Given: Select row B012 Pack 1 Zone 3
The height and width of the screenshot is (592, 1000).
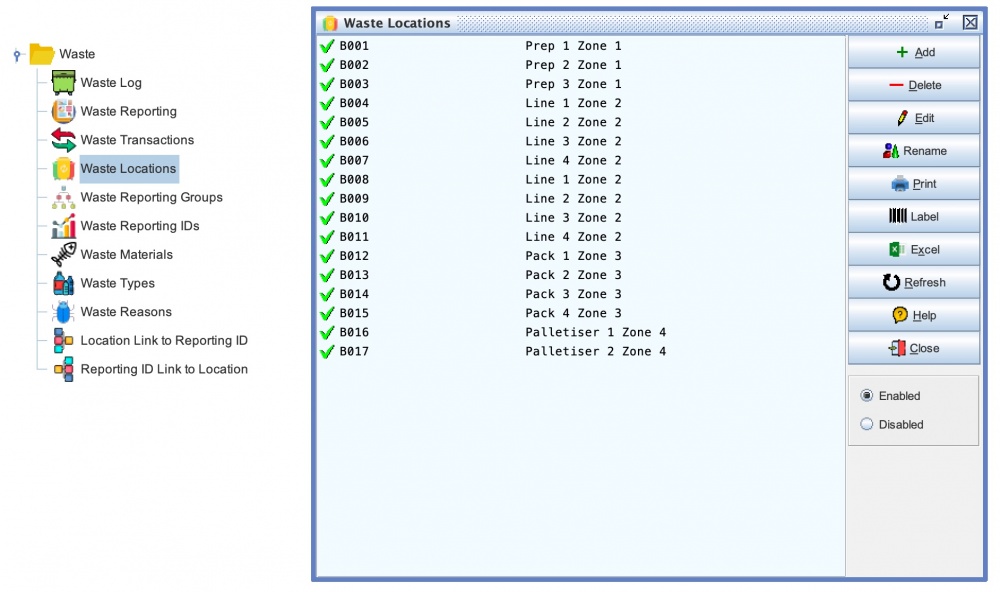Looking at the screenshot, I should 480,256.
